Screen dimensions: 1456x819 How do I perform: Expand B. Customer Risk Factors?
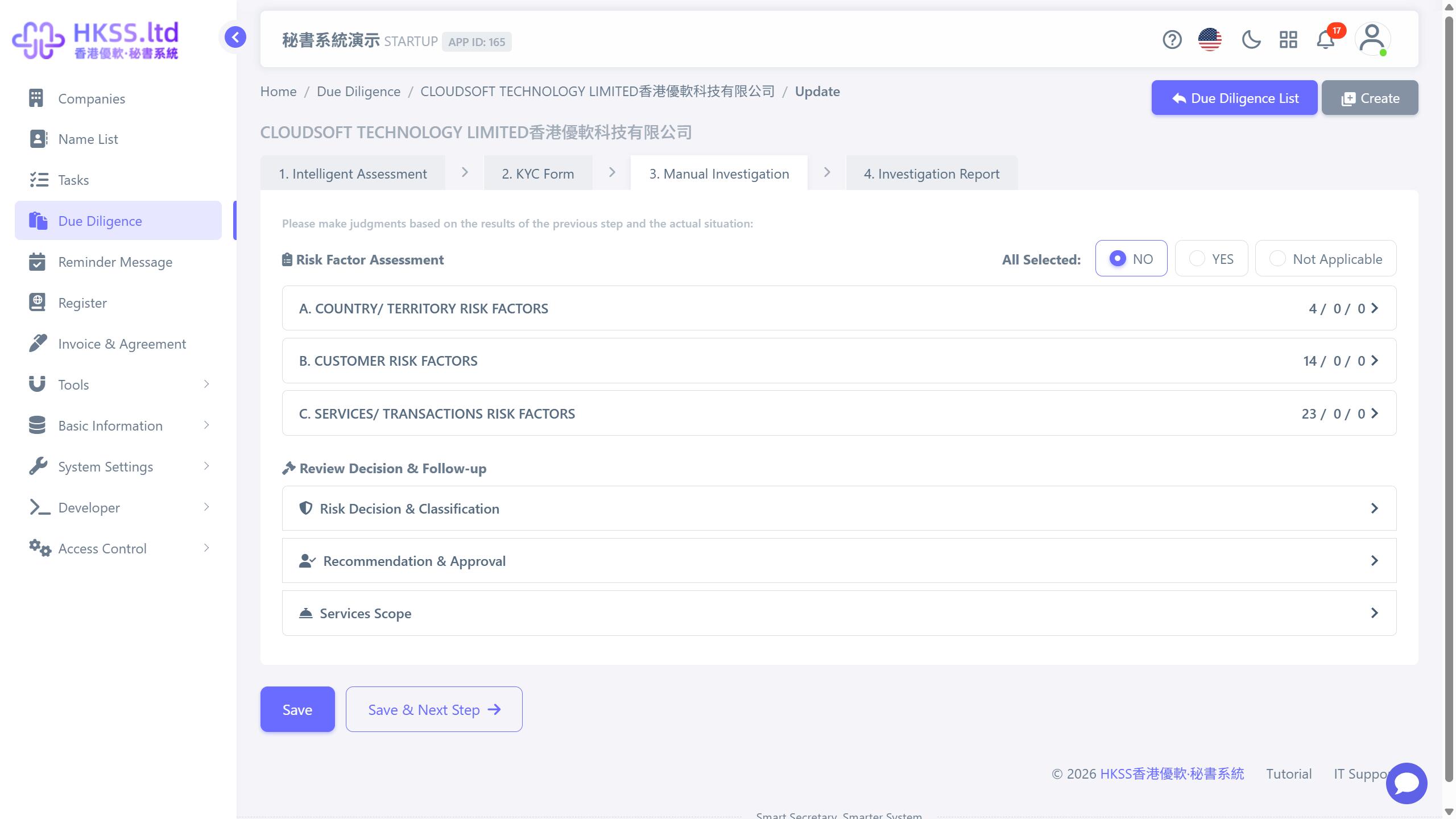(839, 361)
